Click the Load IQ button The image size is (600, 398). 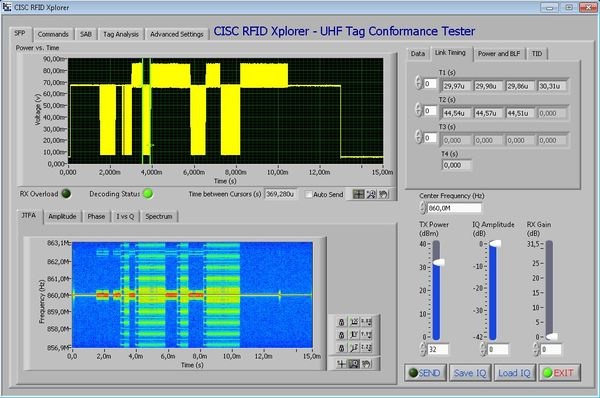click(514, 373)
